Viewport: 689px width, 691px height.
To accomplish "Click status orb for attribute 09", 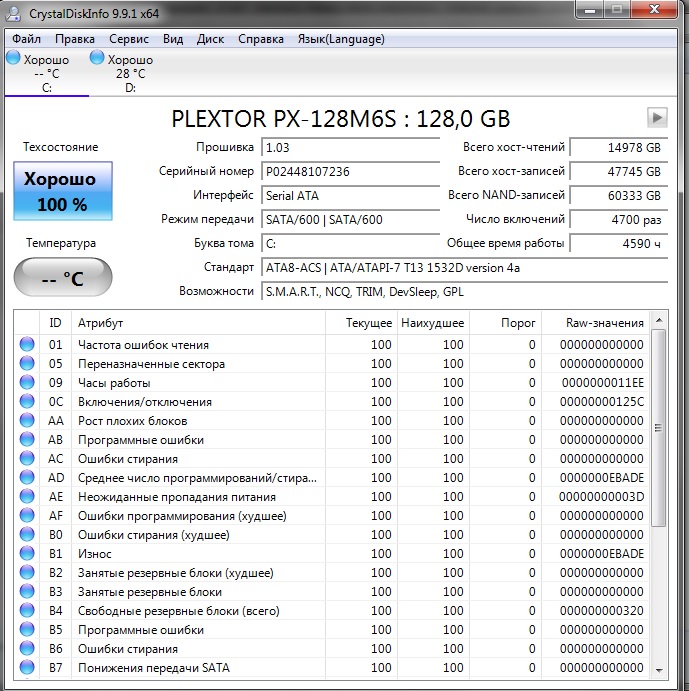I will click(x=27, y=382).
